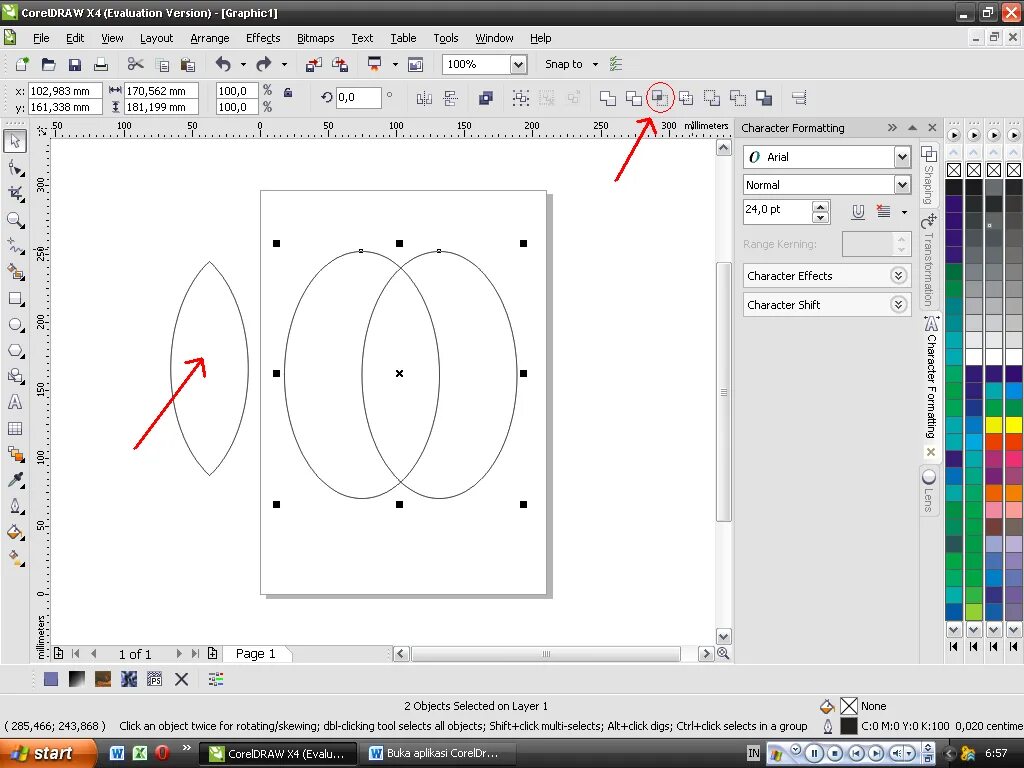This screenshot has height=768, width=1024.
Task: Click Front Minus Back icon
Action: tap(712, 98)
